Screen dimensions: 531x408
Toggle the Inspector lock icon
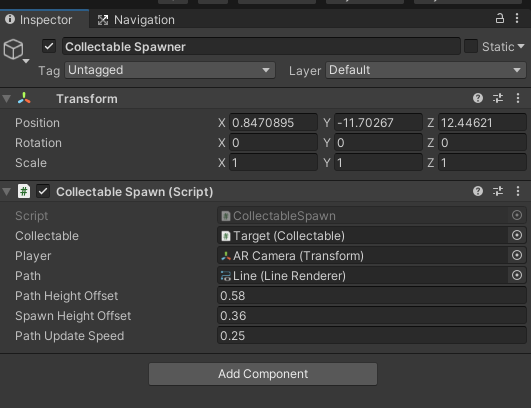click(x=500, y=18)
